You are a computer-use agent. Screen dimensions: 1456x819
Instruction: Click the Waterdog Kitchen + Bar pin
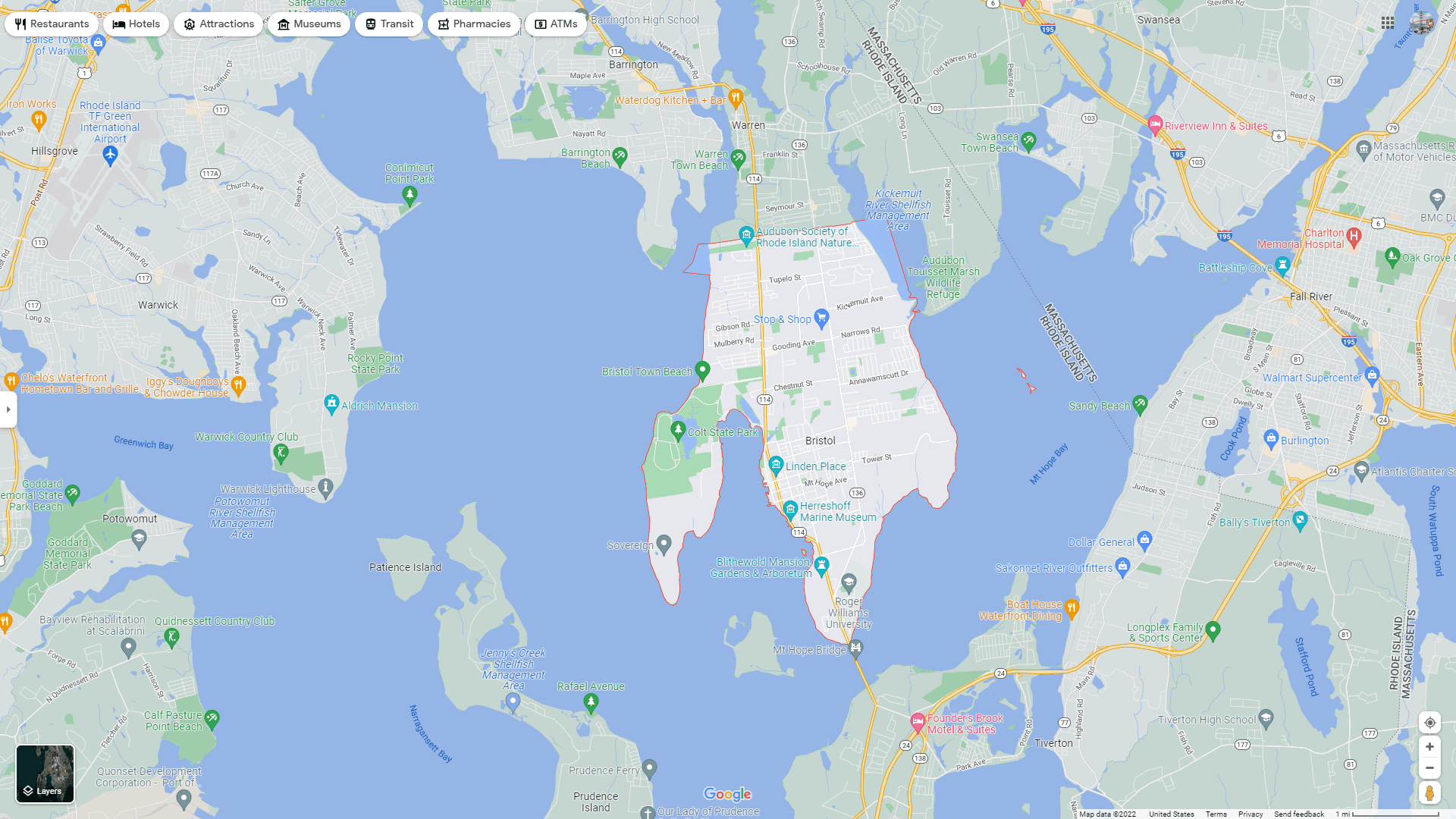736,99
